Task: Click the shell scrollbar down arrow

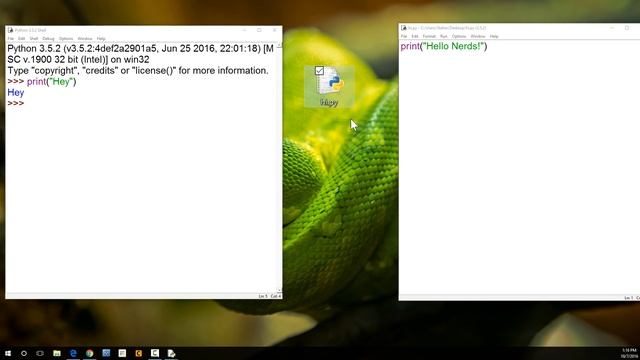Action: [279, 290]
